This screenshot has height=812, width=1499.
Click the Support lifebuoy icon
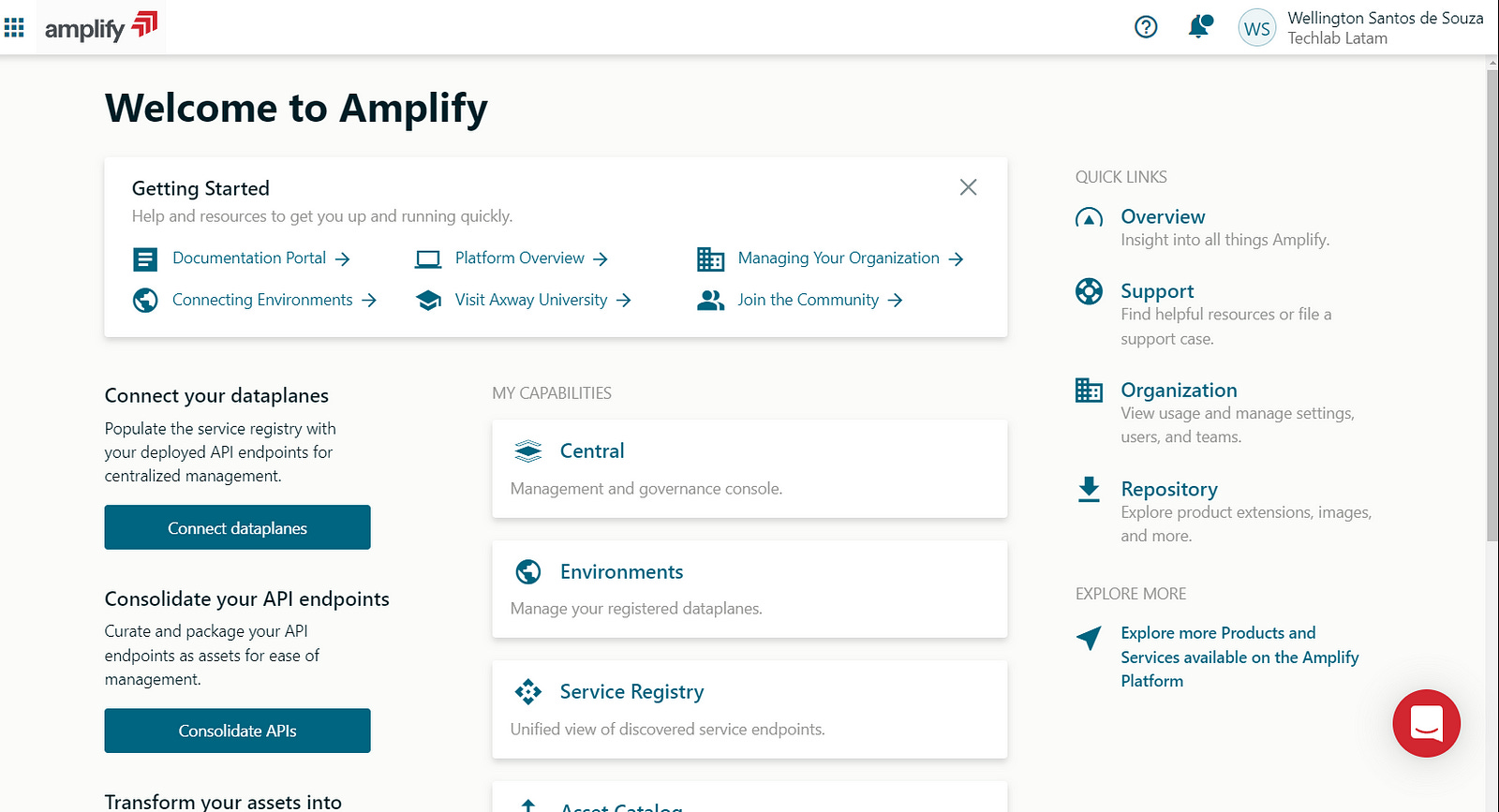tap(1089, 291)
